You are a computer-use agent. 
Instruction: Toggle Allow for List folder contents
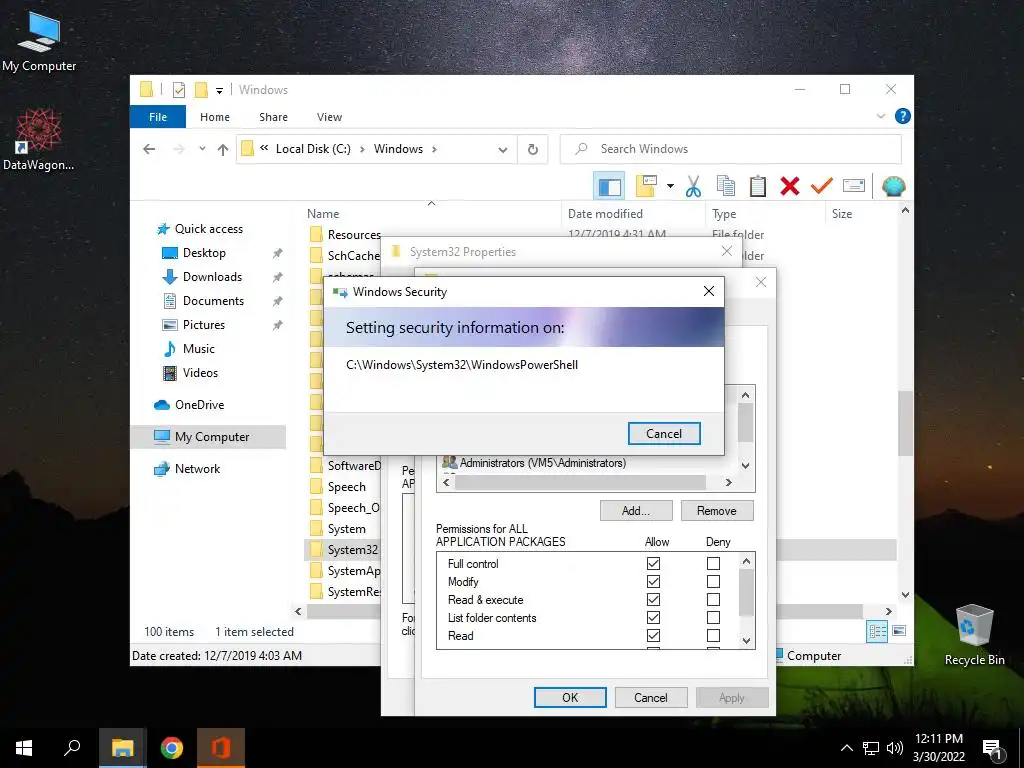(653, 617)
